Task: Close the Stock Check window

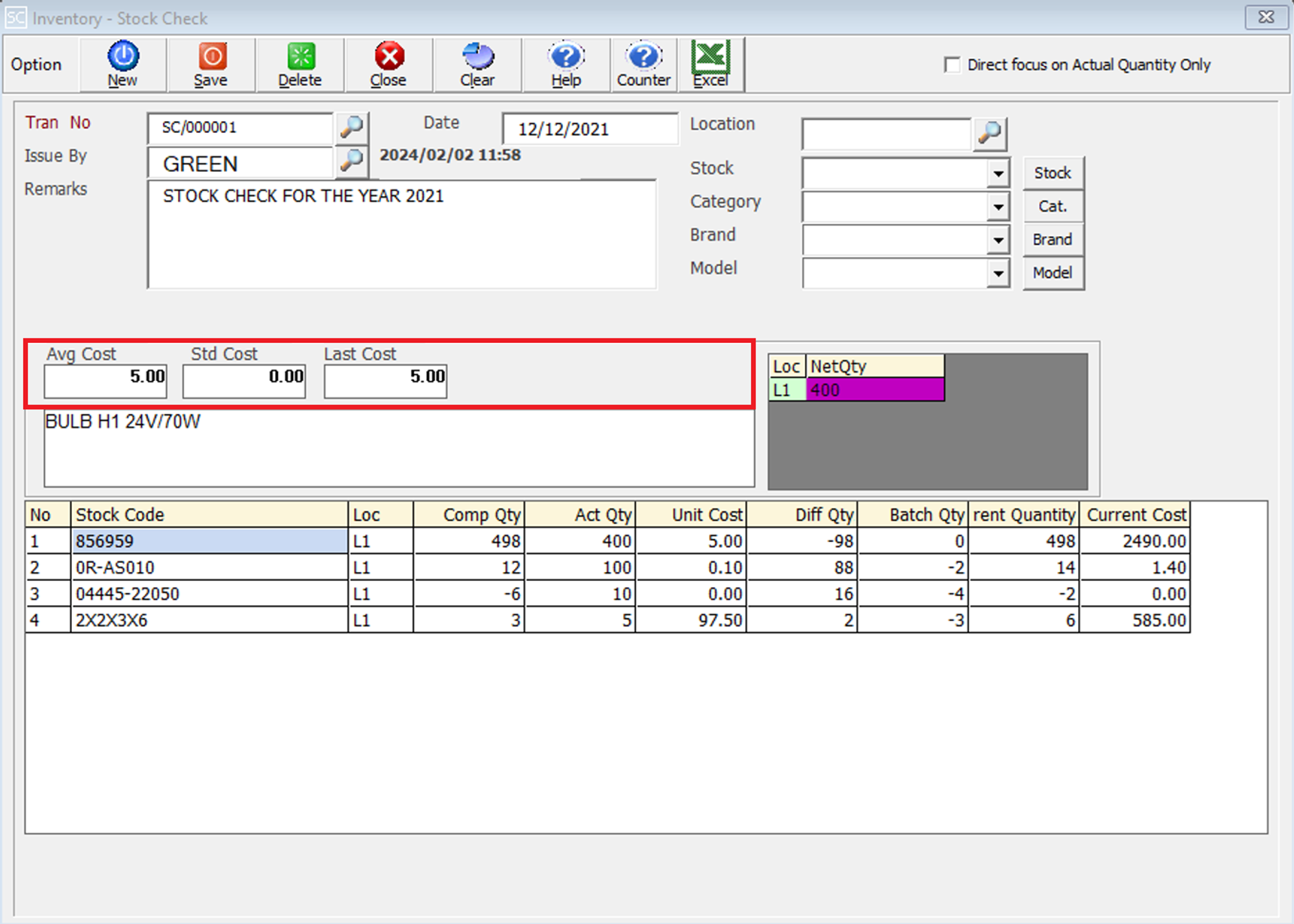Action: tap(1266, 17)
